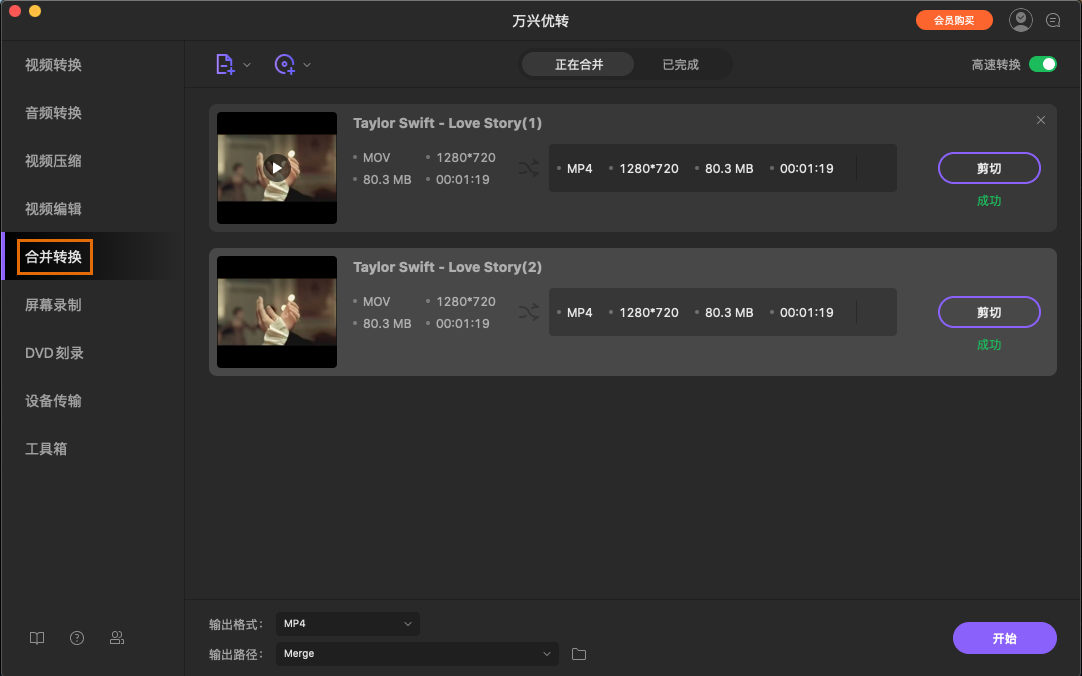The height and width of the screenshot is (676, 1082).
Task: Open the community users icon
Action: tap(117, 638)
